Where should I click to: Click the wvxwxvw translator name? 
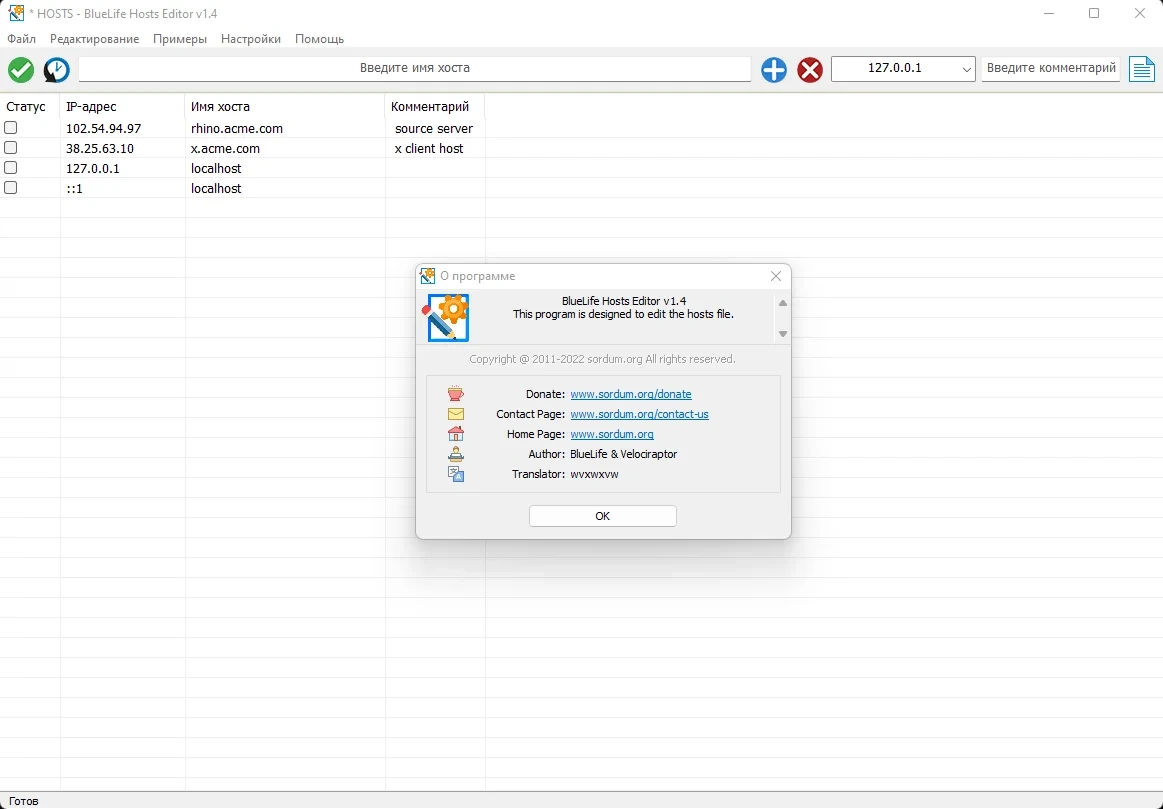click(x=594, y=474)
